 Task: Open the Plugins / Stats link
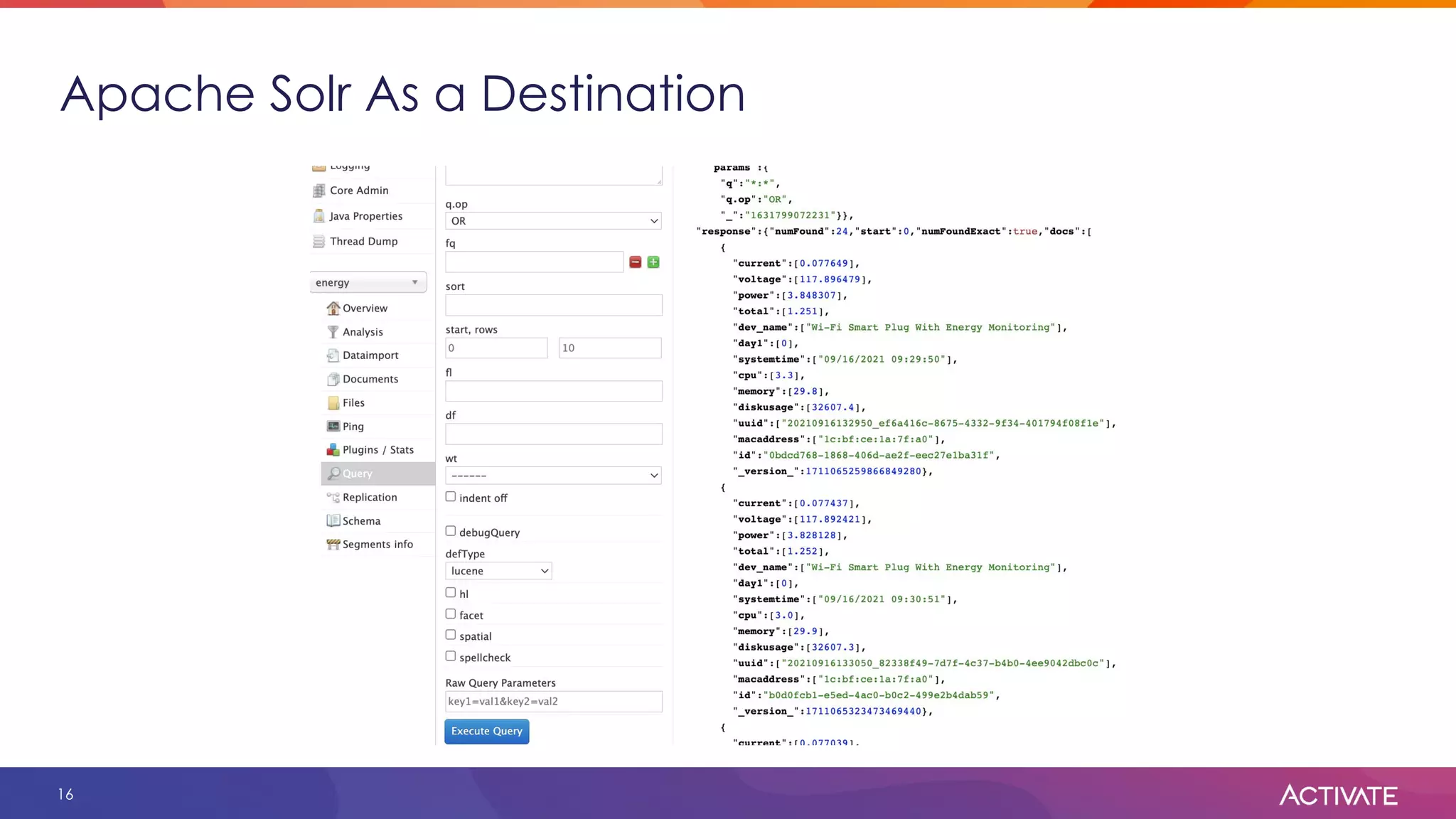(378, 450)
